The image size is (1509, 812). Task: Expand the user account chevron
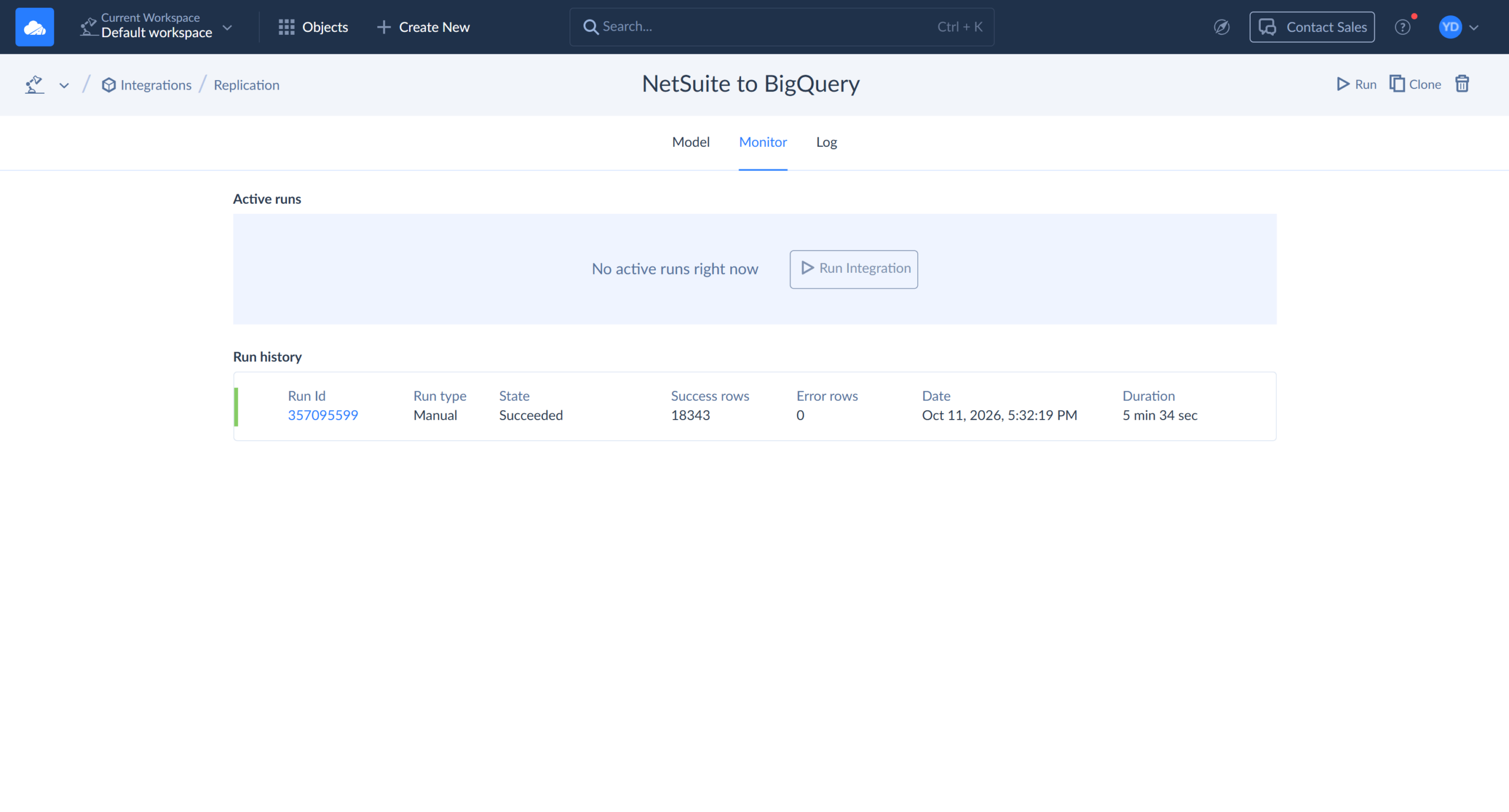click(1474, 28)
